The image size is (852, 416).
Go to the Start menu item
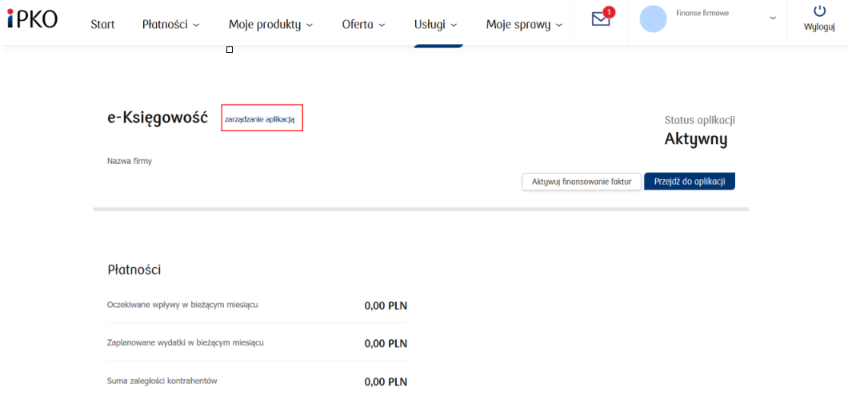coord(103,24)
